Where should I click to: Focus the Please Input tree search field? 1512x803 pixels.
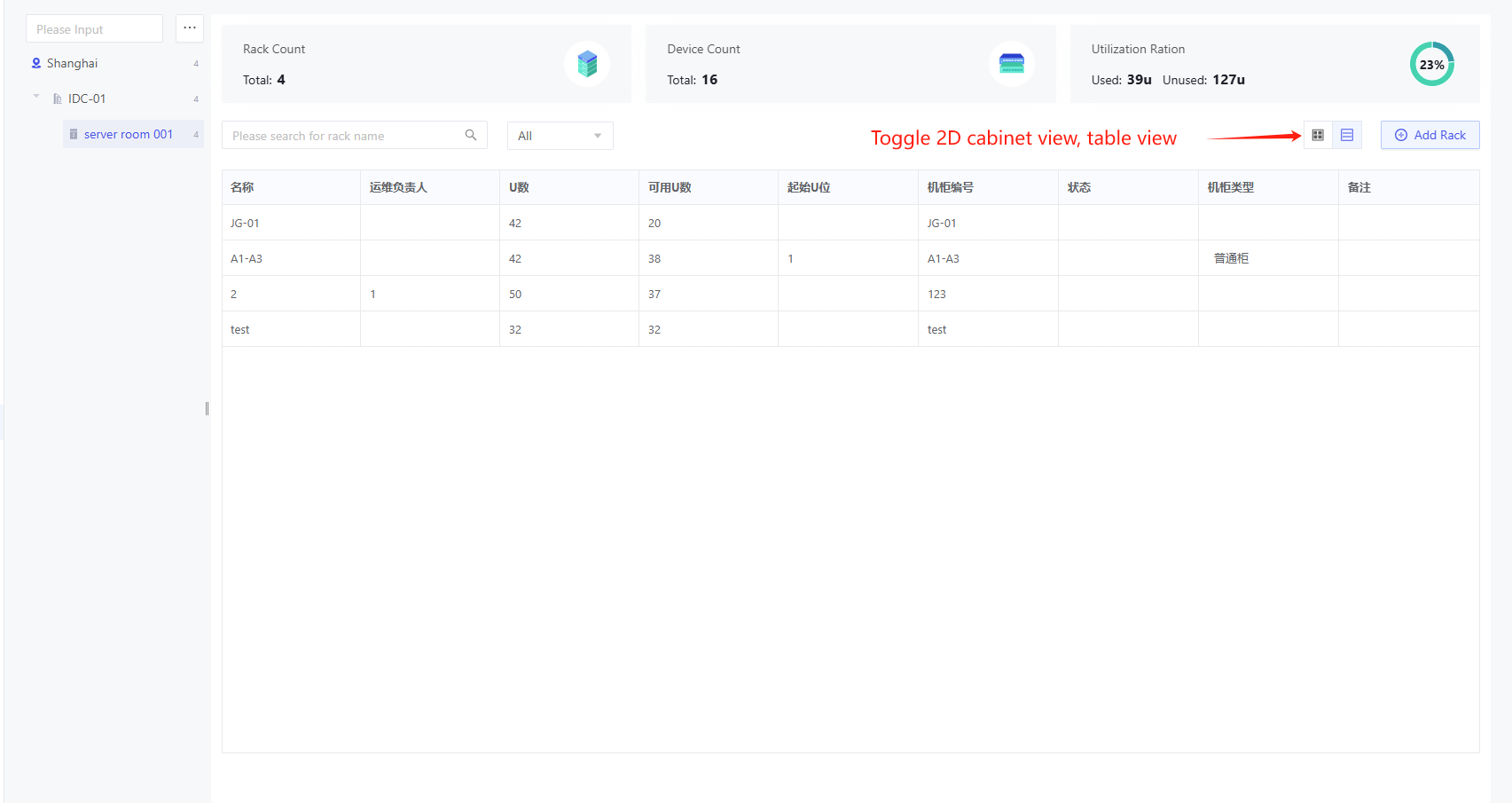coord(94,28)
